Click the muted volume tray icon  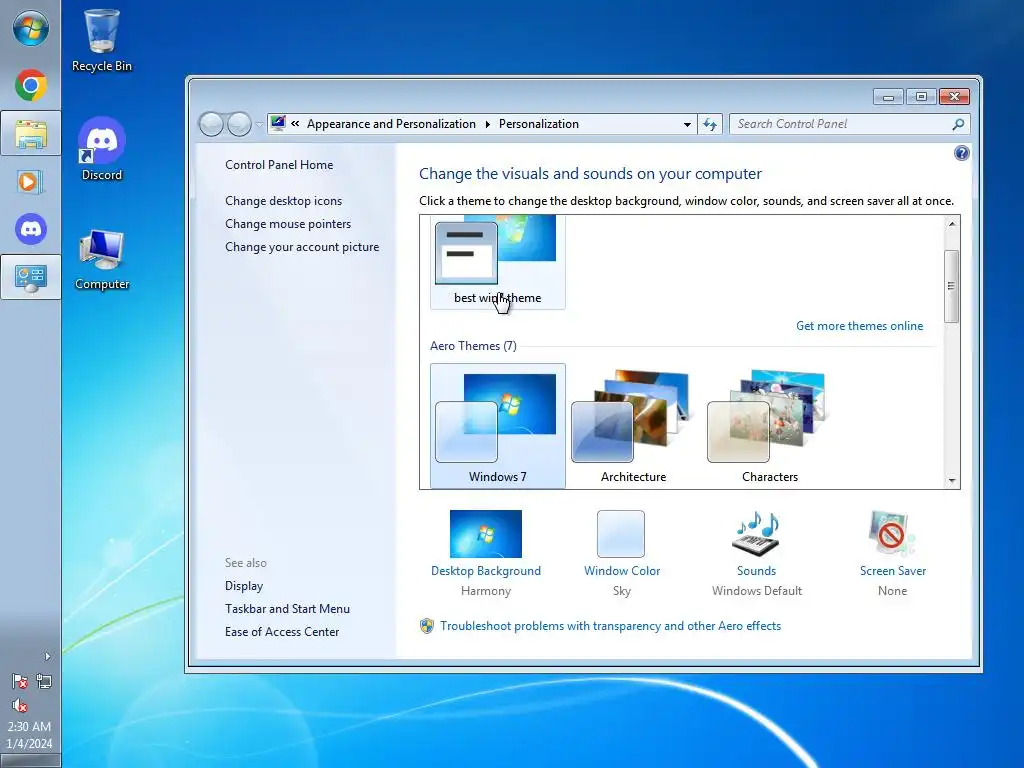point(20,705)
